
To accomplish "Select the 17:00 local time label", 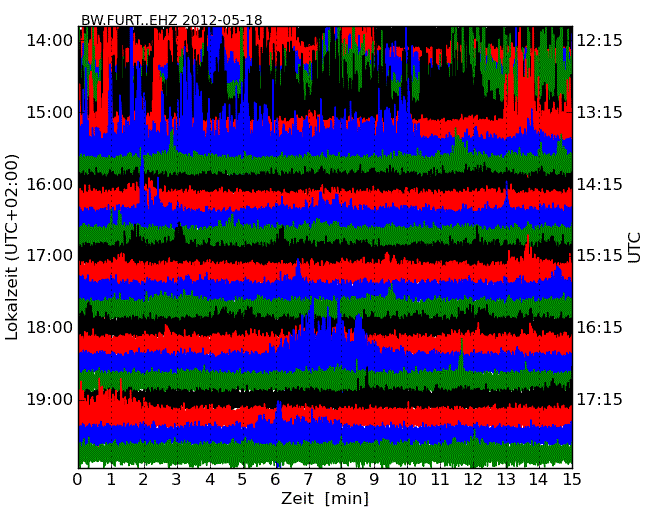I will pyautogui.click(x=49, y=255).
